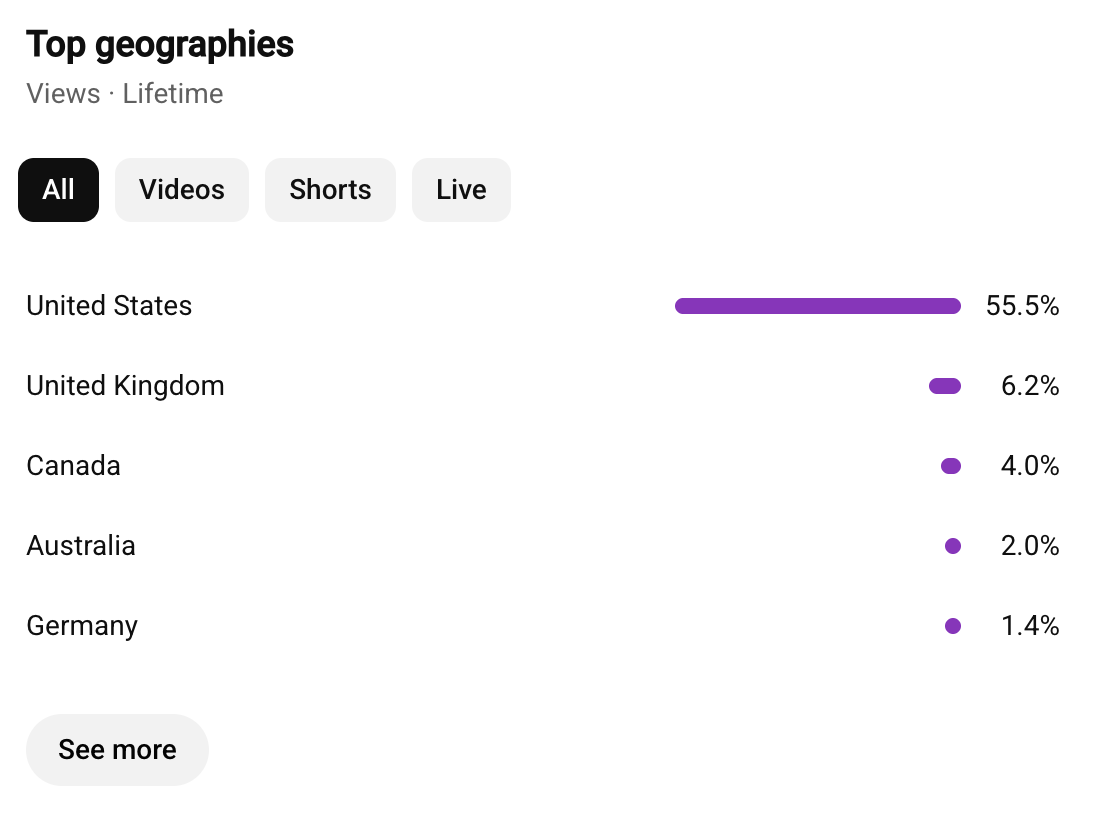Click the Germany purple dot indicator
Screen dimensions: 1112x820
point(953,626)
